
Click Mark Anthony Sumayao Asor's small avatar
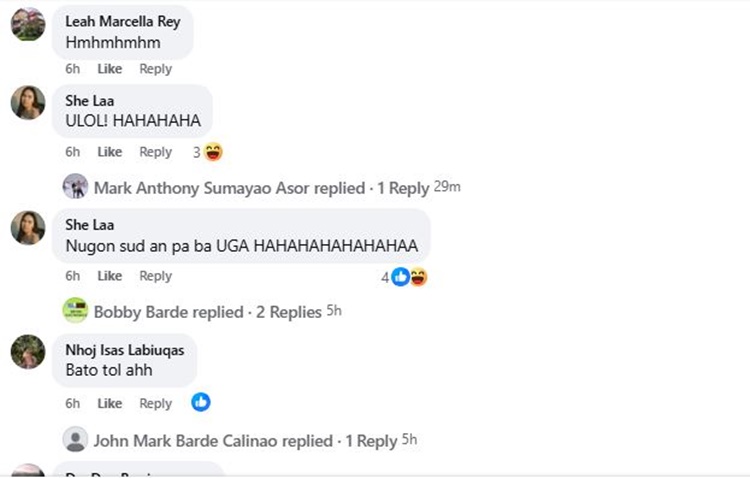(x=75, y=187)
